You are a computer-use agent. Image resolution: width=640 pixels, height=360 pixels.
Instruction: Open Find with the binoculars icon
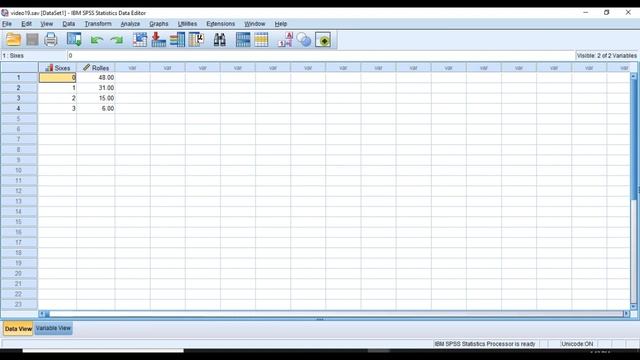[220, 40]
